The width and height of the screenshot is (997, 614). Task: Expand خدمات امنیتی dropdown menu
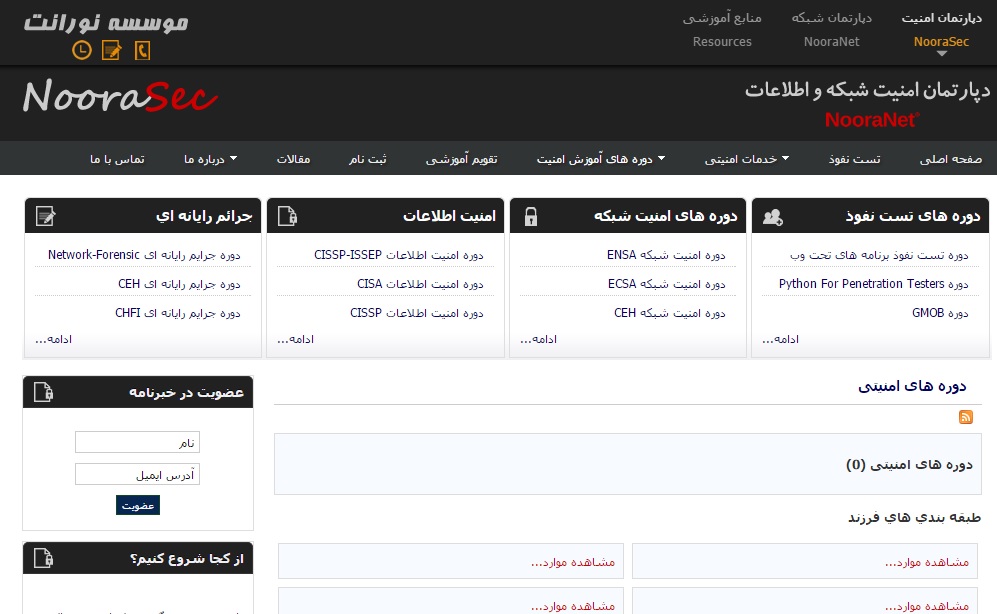(746, 159)
